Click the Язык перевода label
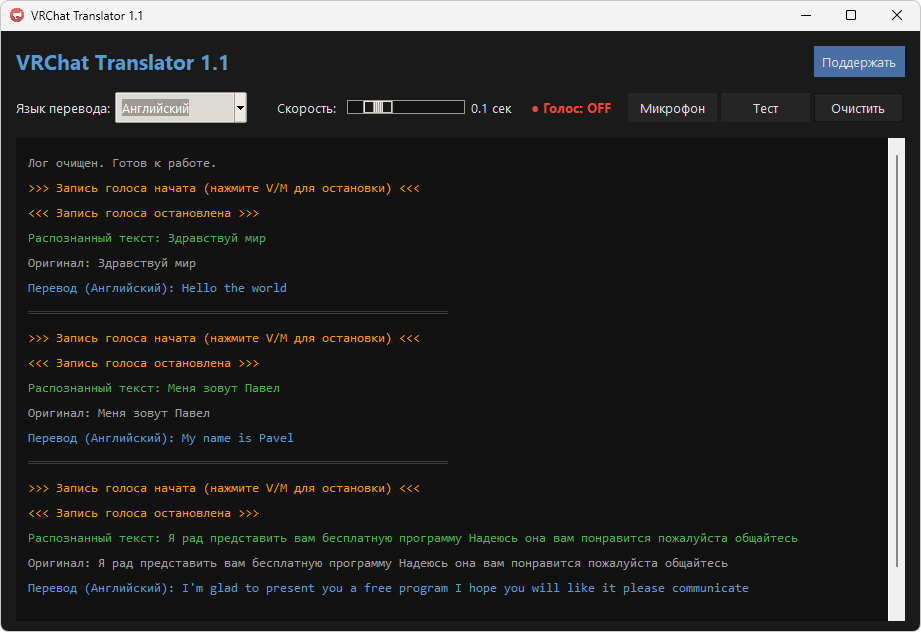 [63, 109]
